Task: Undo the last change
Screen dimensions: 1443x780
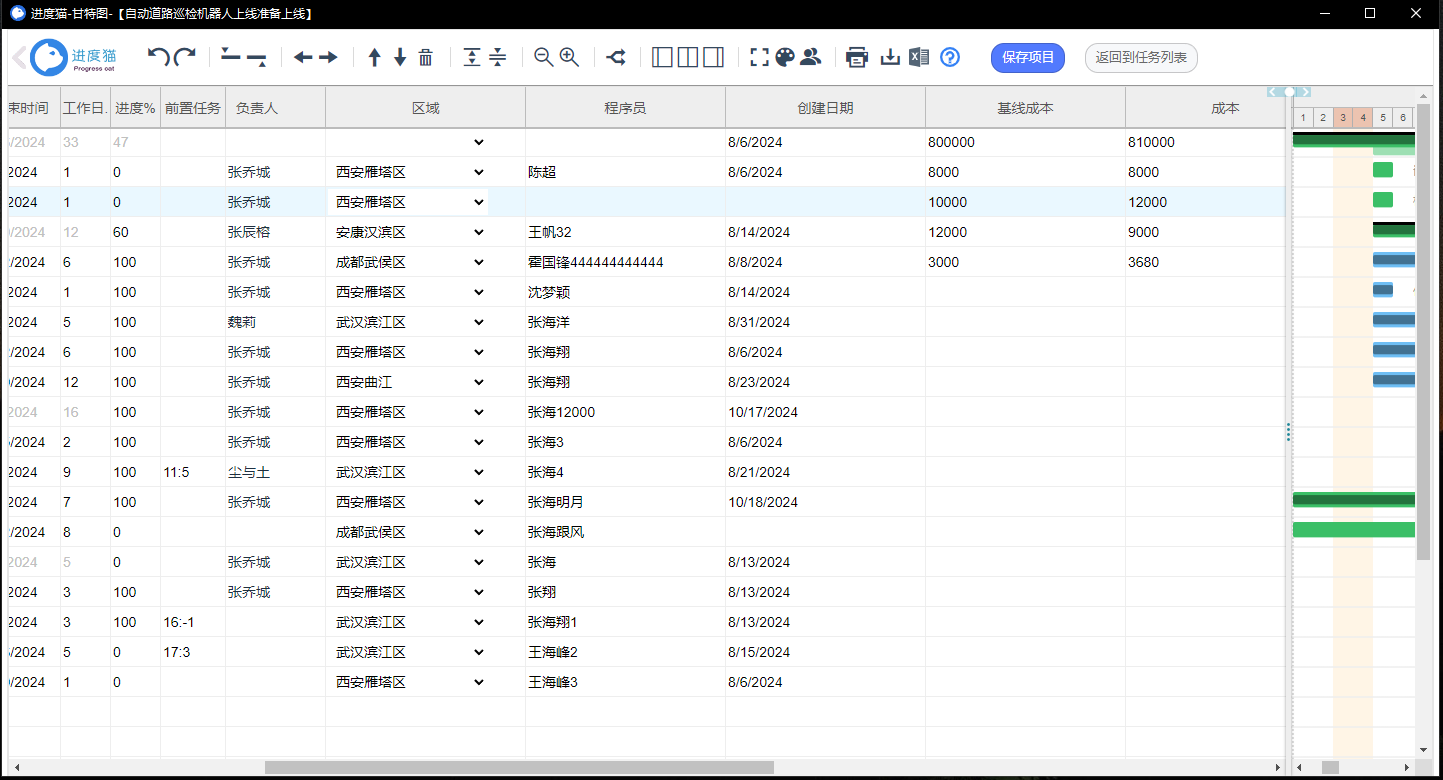Action: click(158, 58)
